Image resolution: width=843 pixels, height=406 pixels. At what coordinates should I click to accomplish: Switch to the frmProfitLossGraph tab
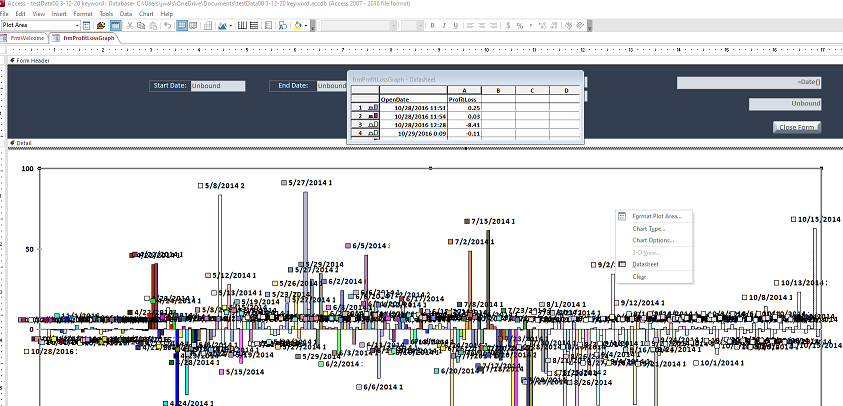(84, 38)
